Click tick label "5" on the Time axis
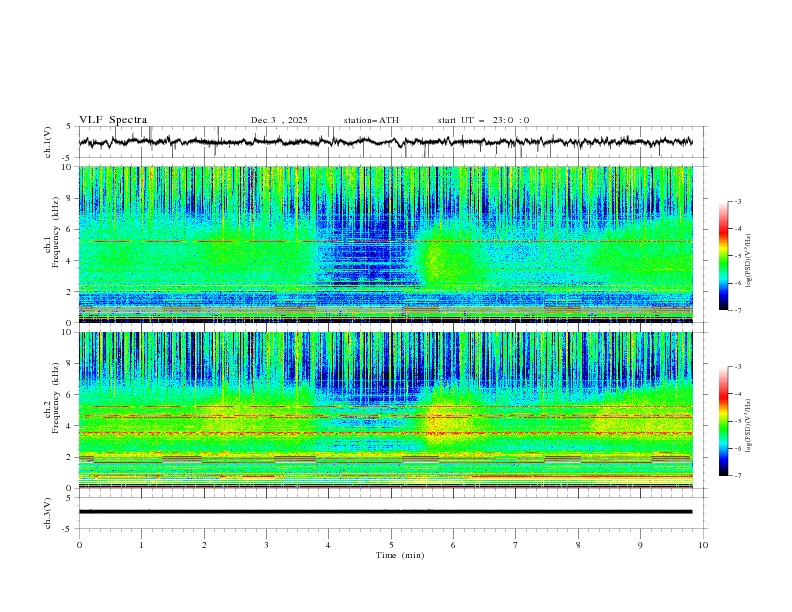This screenshot has width=792, height=612. (391, 545)
